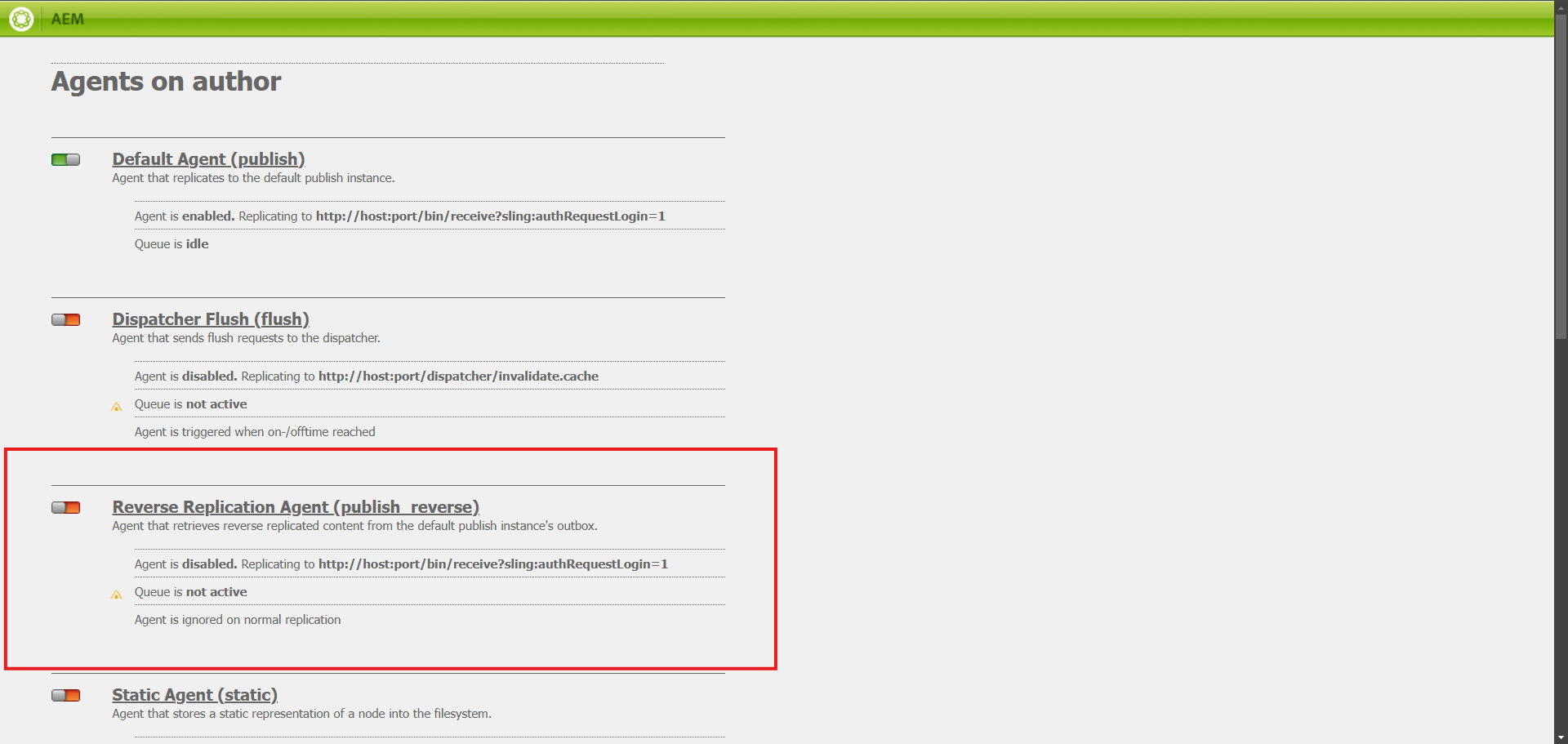Click the scroll down arrow
This screenshot has width=1568, height=744.
tap(1561, 737)
